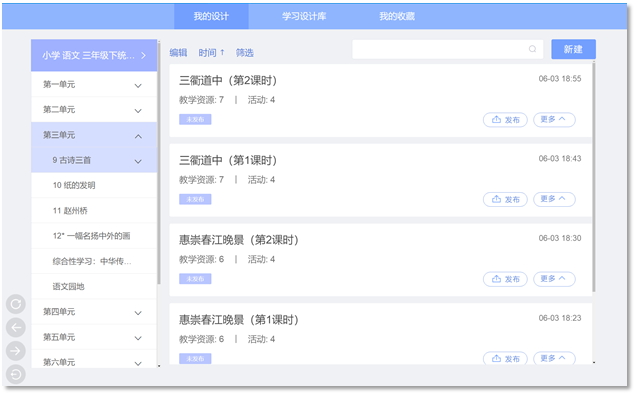Viewport: 636px width, 395px height.
Task: Sort by 时间
Action: (211, 53)
